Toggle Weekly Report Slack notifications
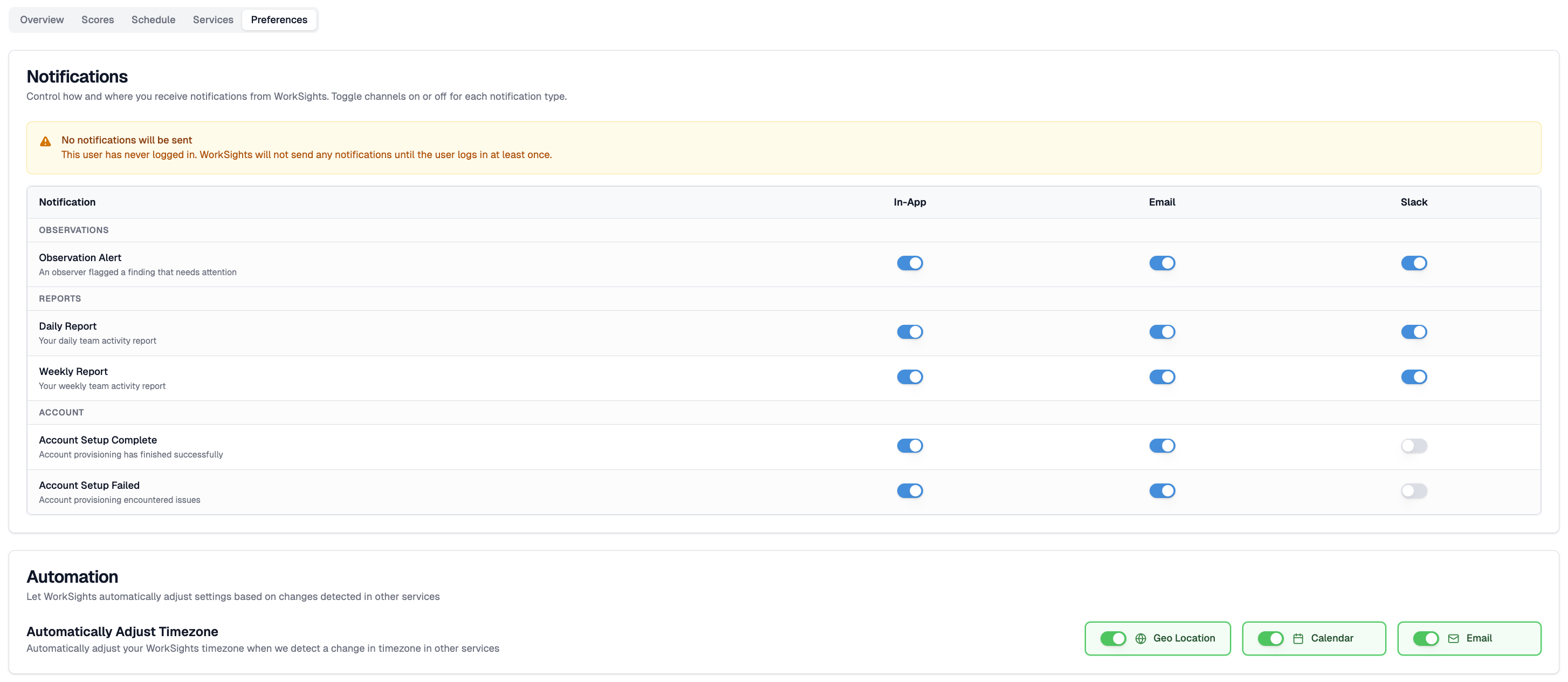 (1413, 377)
